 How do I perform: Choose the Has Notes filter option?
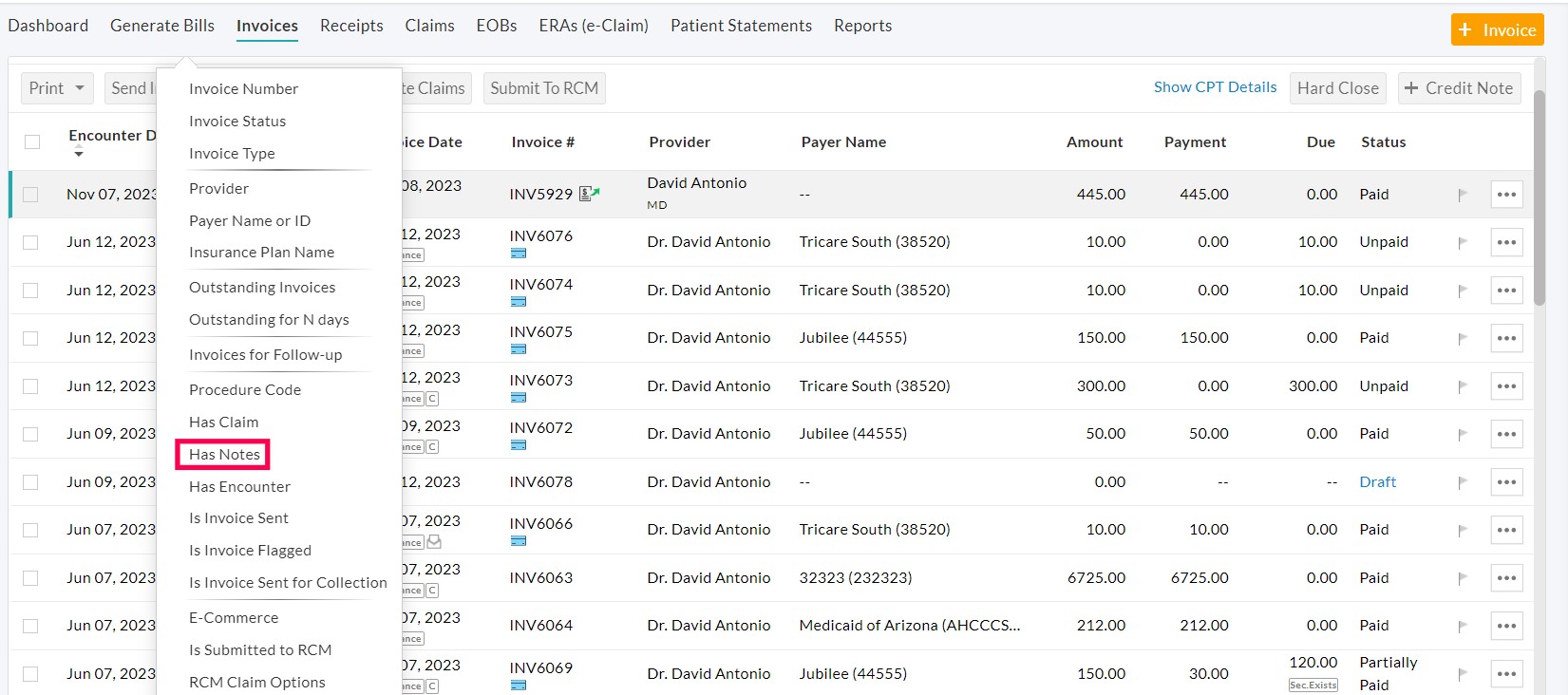point(224,455)
